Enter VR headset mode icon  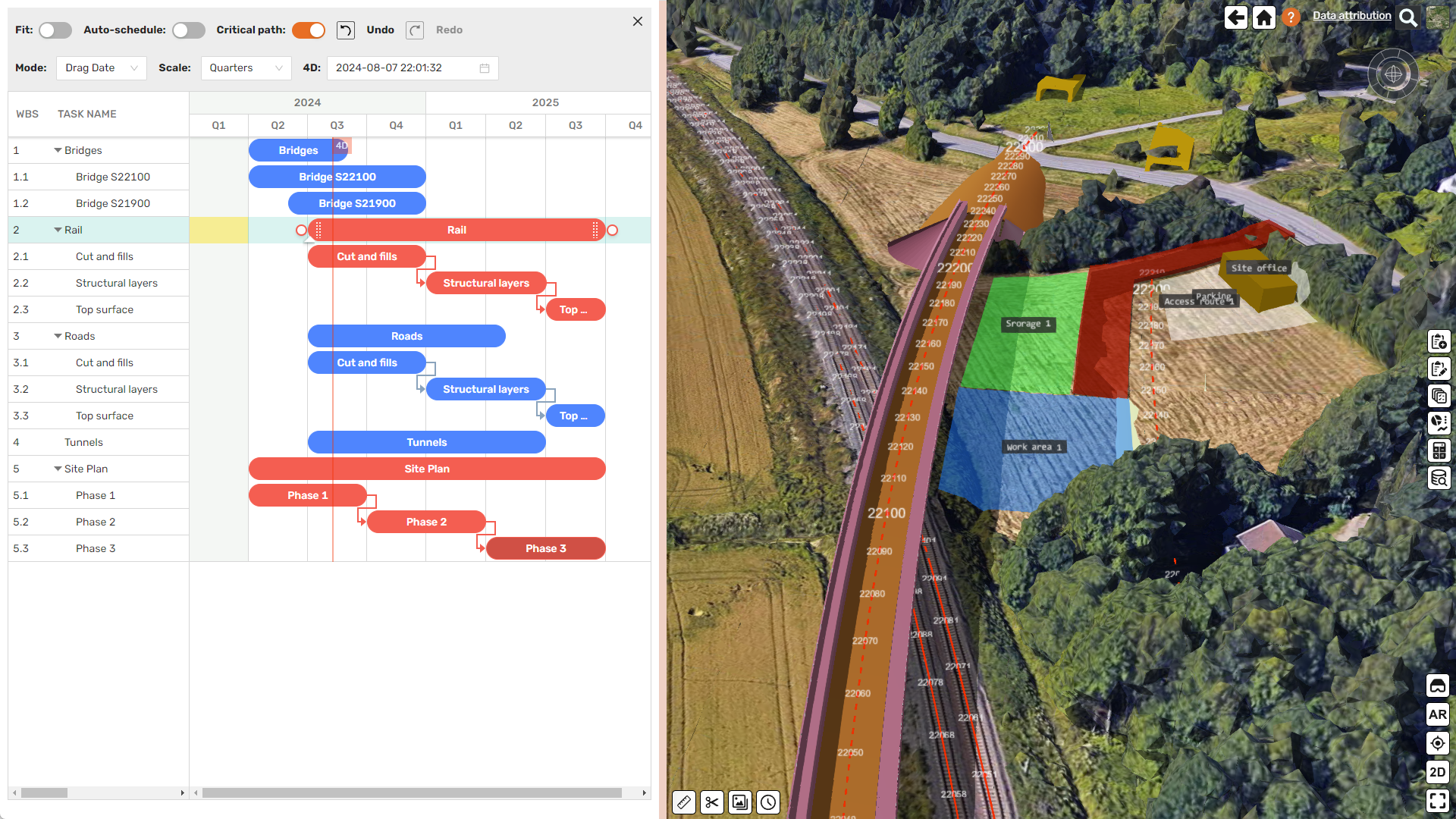pyautogui.click(x=1438, y=686)
